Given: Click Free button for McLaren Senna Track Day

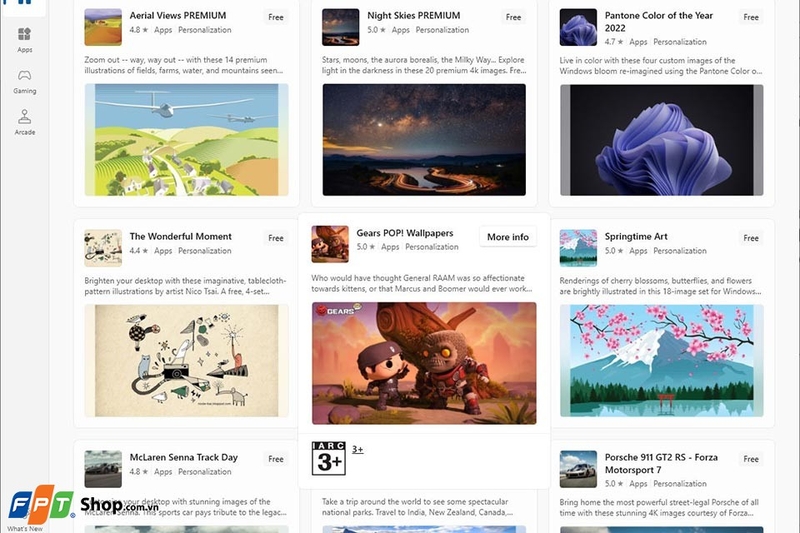Looking at the screenshot, I should [x=276, y=459].
